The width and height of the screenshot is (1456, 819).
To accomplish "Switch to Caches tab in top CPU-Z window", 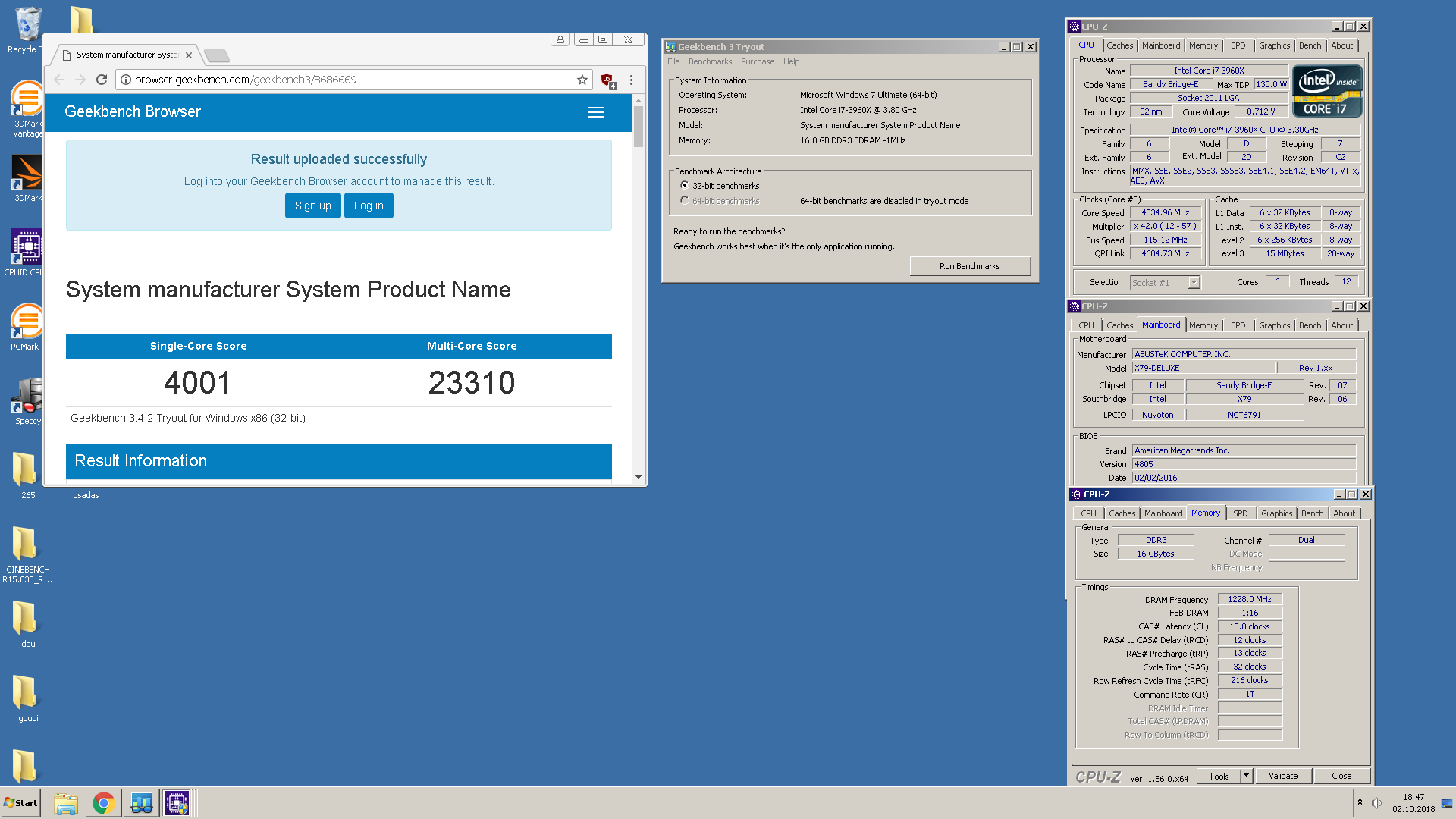I will coord(1119,45).
